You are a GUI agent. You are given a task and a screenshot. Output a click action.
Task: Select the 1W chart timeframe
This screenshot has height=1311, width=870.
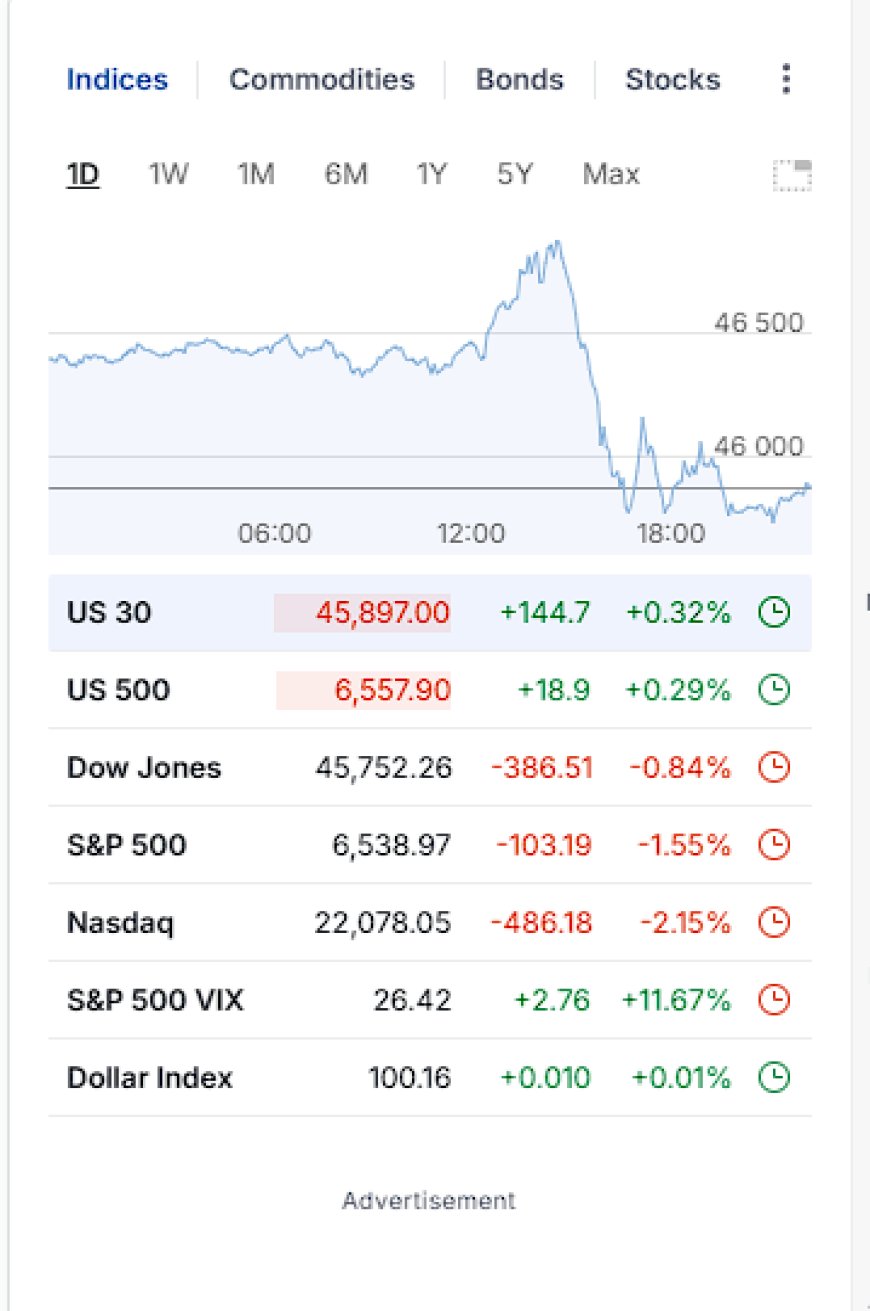click(x=168, y=175)
